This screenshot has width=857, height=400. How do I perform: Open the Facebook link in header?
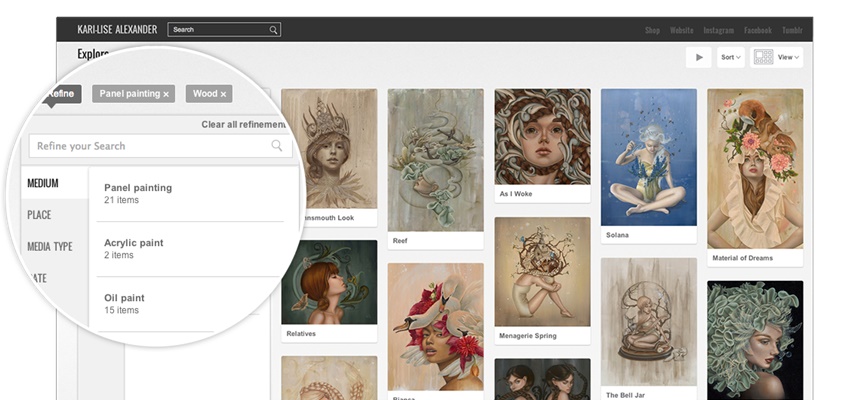tap(758, 30)
